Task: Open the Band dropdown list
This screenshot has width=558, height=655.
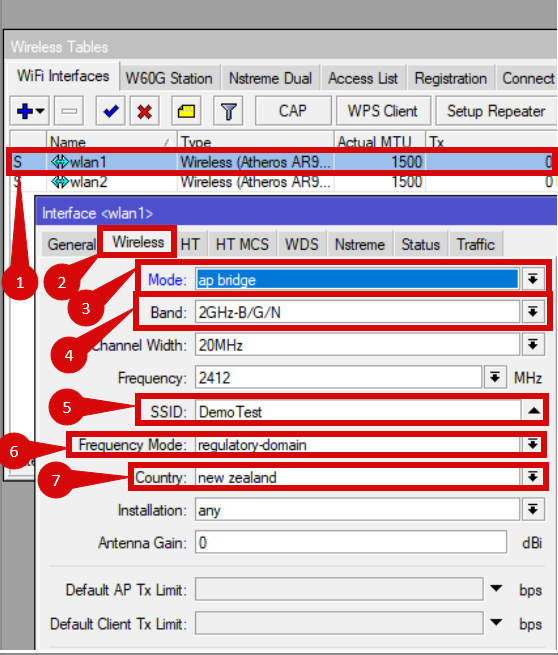Action: (x=533, y=312)
